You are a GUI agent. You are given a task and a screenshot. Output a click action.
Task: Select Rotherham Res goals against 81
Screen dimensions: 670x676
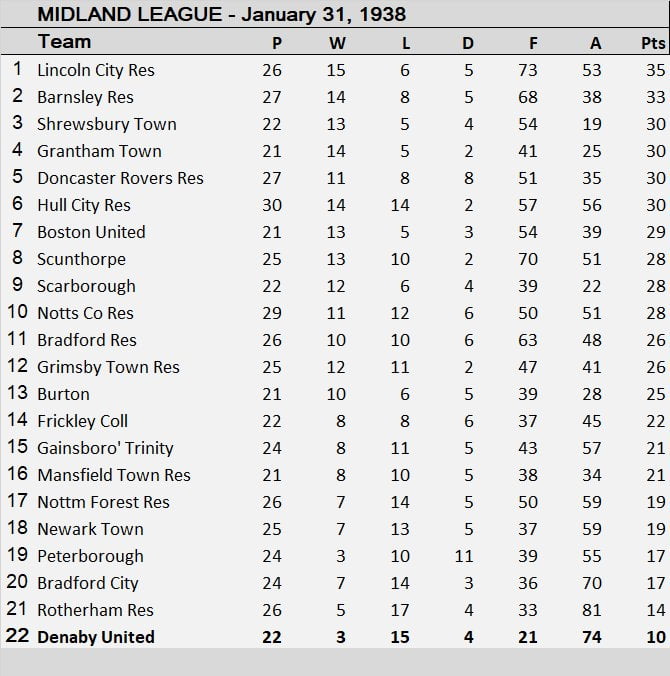pyautogui.click(x=596, y=610)
